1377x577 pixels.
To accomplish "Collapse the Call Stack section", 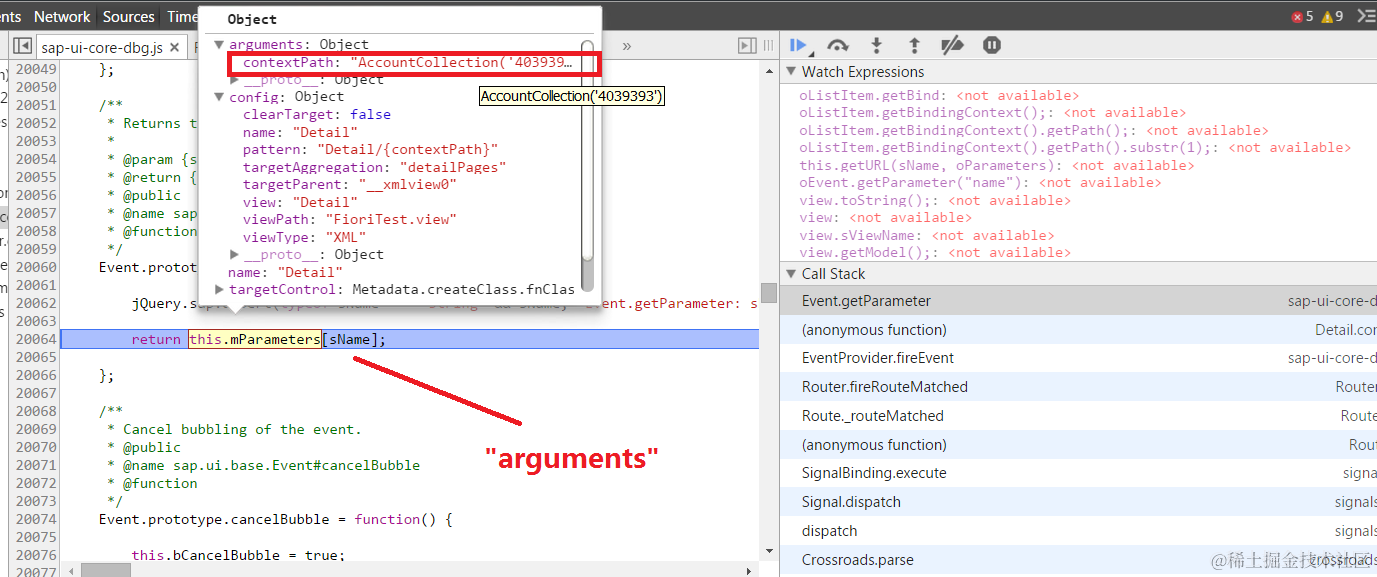I will (790, 274).
